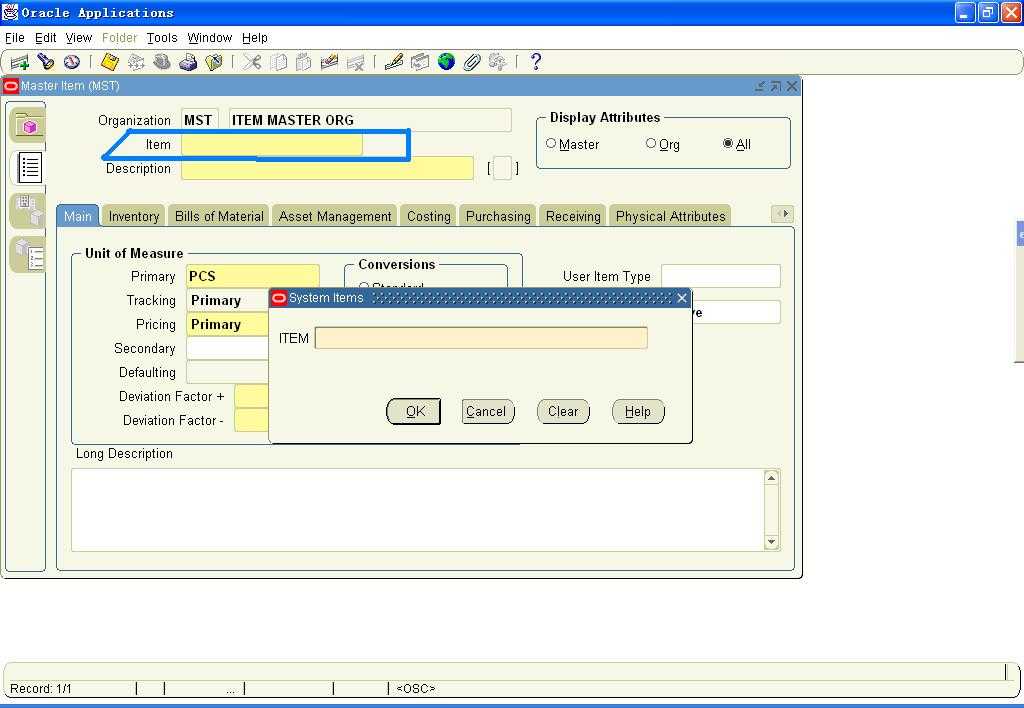Viewport: 1024px width, 708px height.
Task: Click the Description field
Action: 327,169
